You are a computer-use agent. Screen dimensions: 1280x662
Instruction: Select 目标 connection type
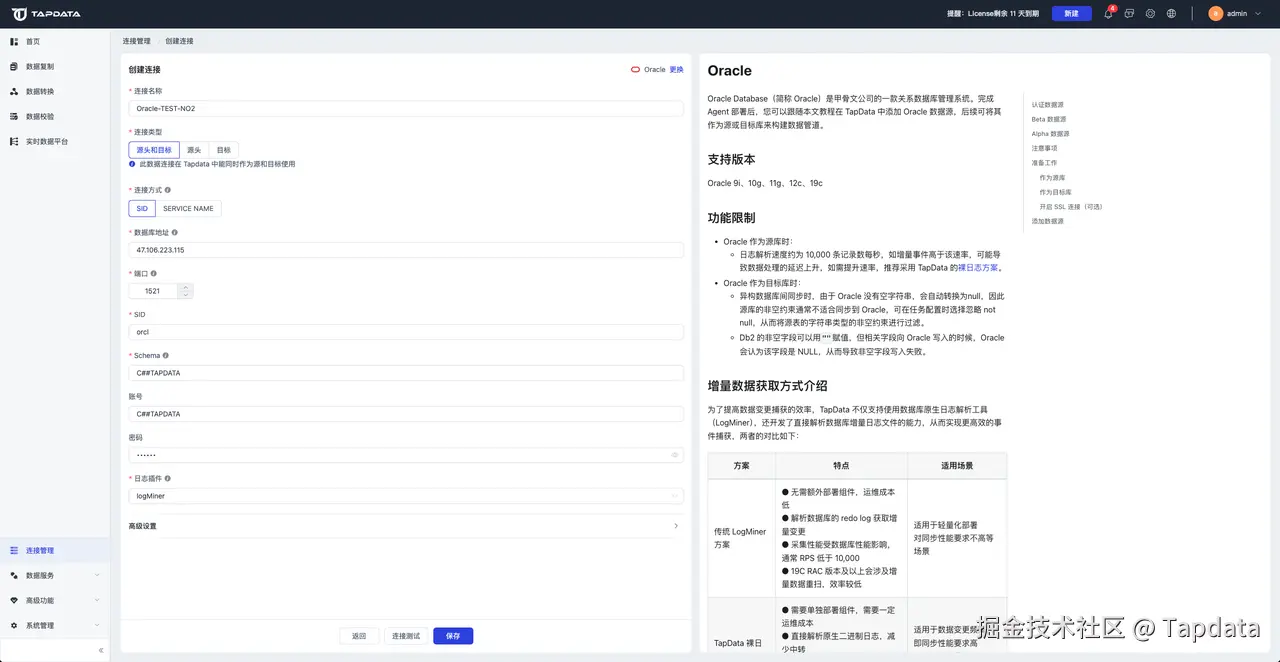(223, 149)
